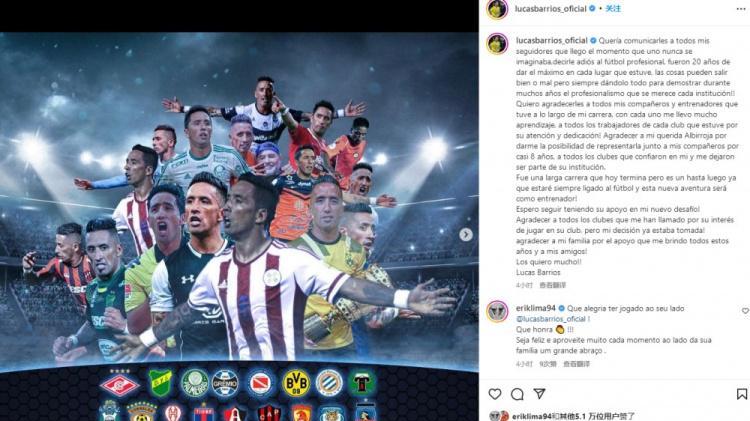Follow lucasbarrios_oficial via 关注 link
750x421 pixels.
pyautogui.click(x=613, y=9)
